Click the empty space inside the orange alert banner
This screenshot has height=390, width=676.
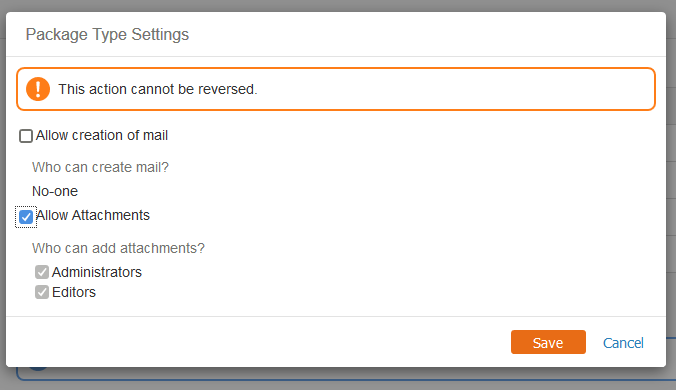[453, 89]
